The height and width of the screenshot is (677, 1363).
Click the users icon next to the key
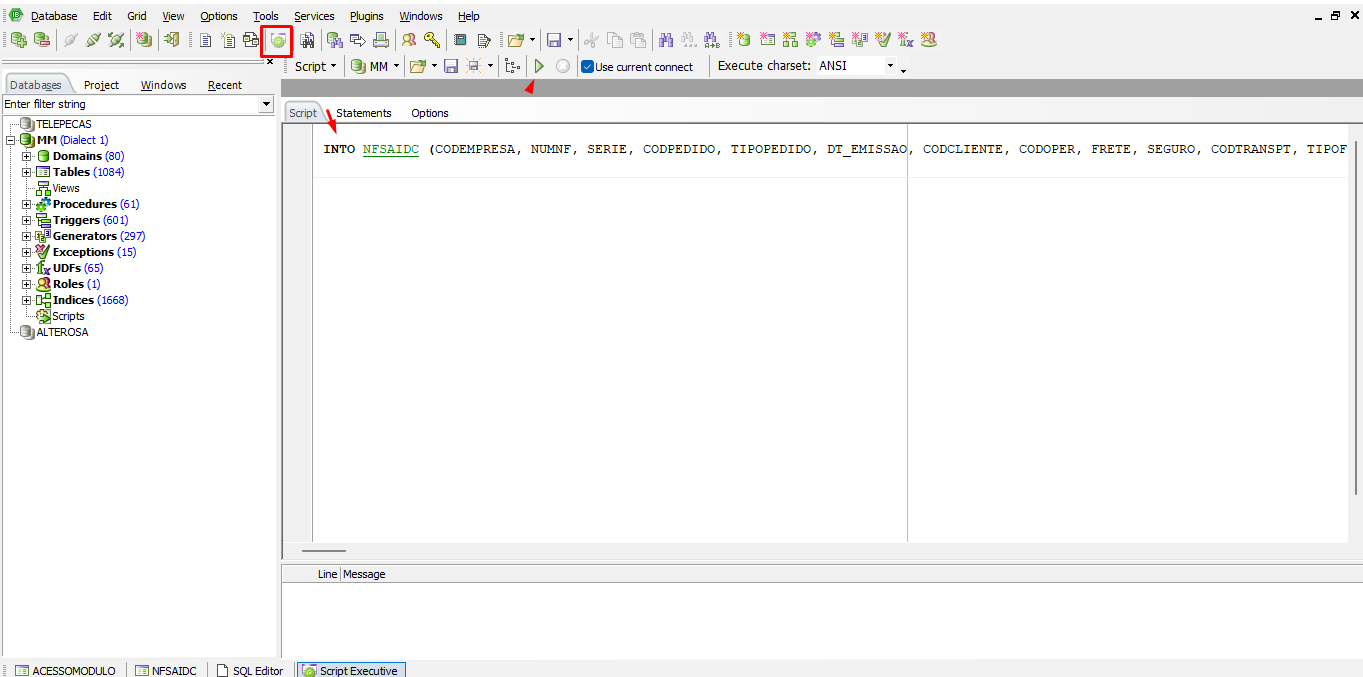click(x=408, y=40)
